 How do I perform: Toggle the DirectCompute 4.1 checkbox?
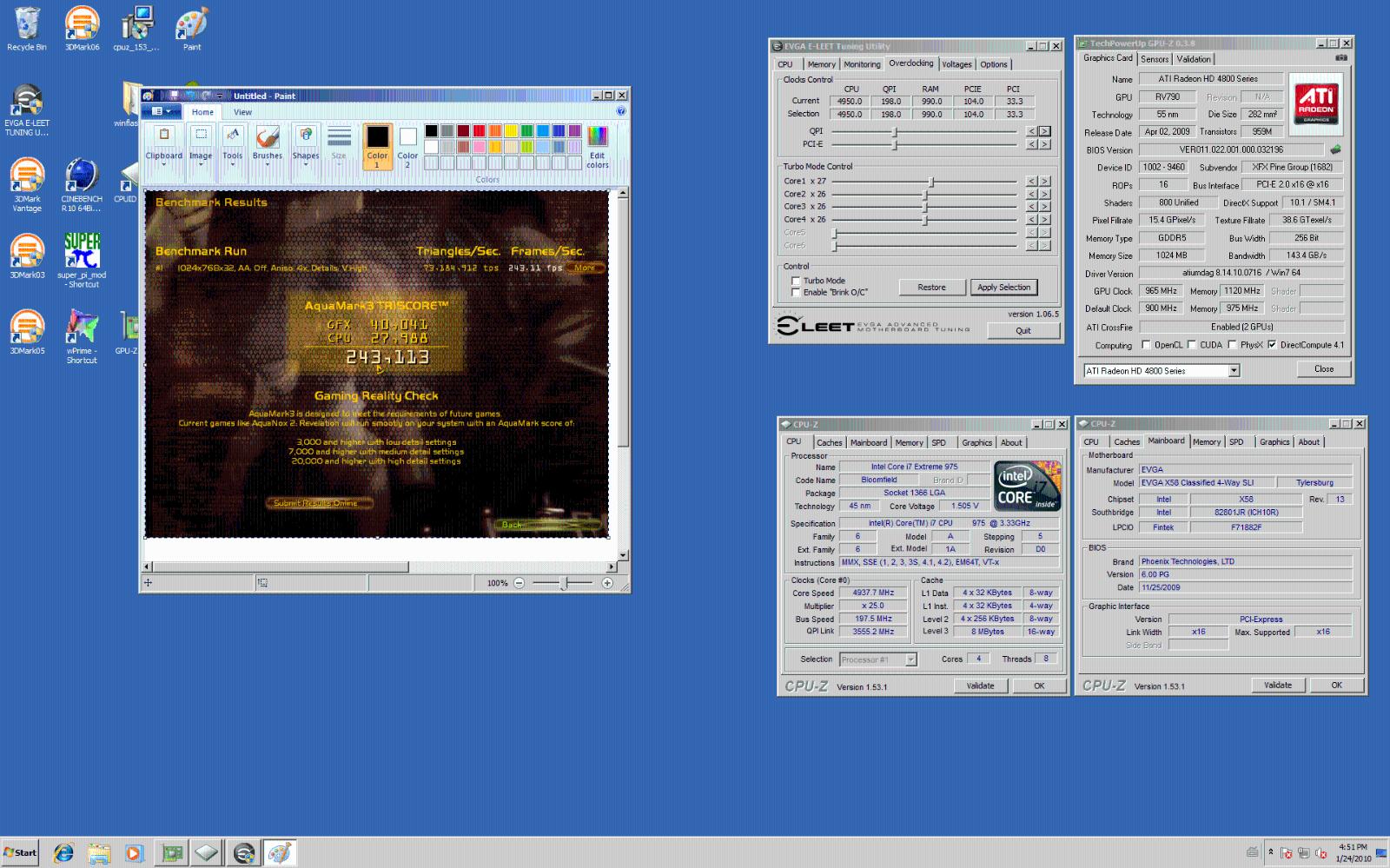click(x=1272, y=345)
